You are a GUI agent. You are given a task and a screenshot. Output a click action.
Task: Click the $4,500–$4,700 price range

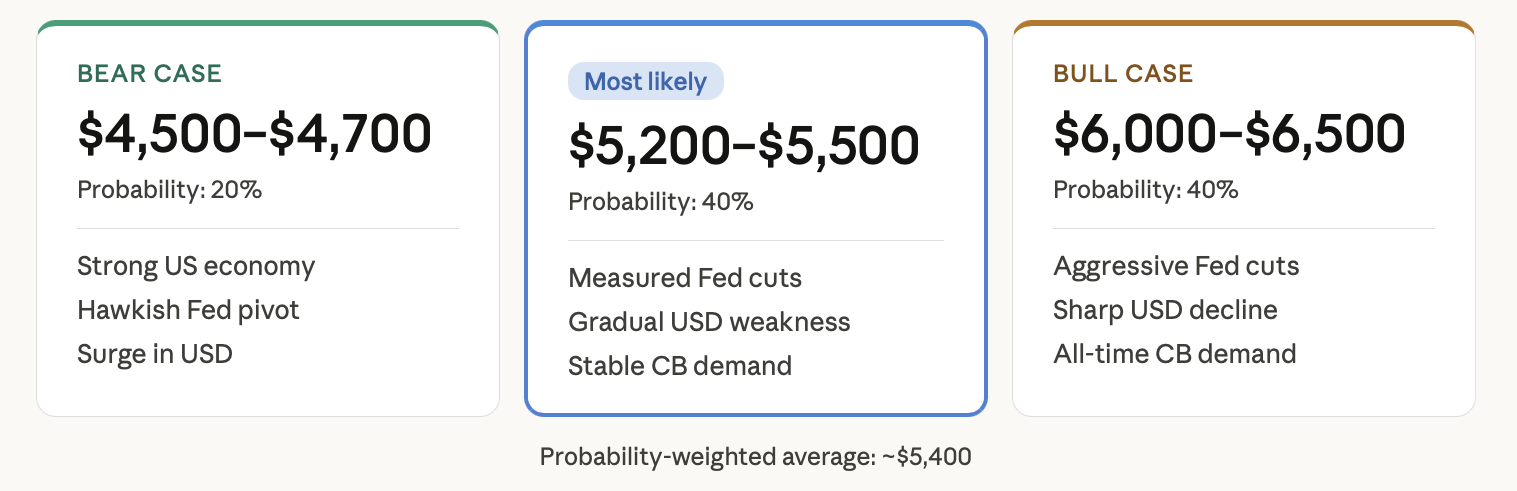[x=254, y=133]
